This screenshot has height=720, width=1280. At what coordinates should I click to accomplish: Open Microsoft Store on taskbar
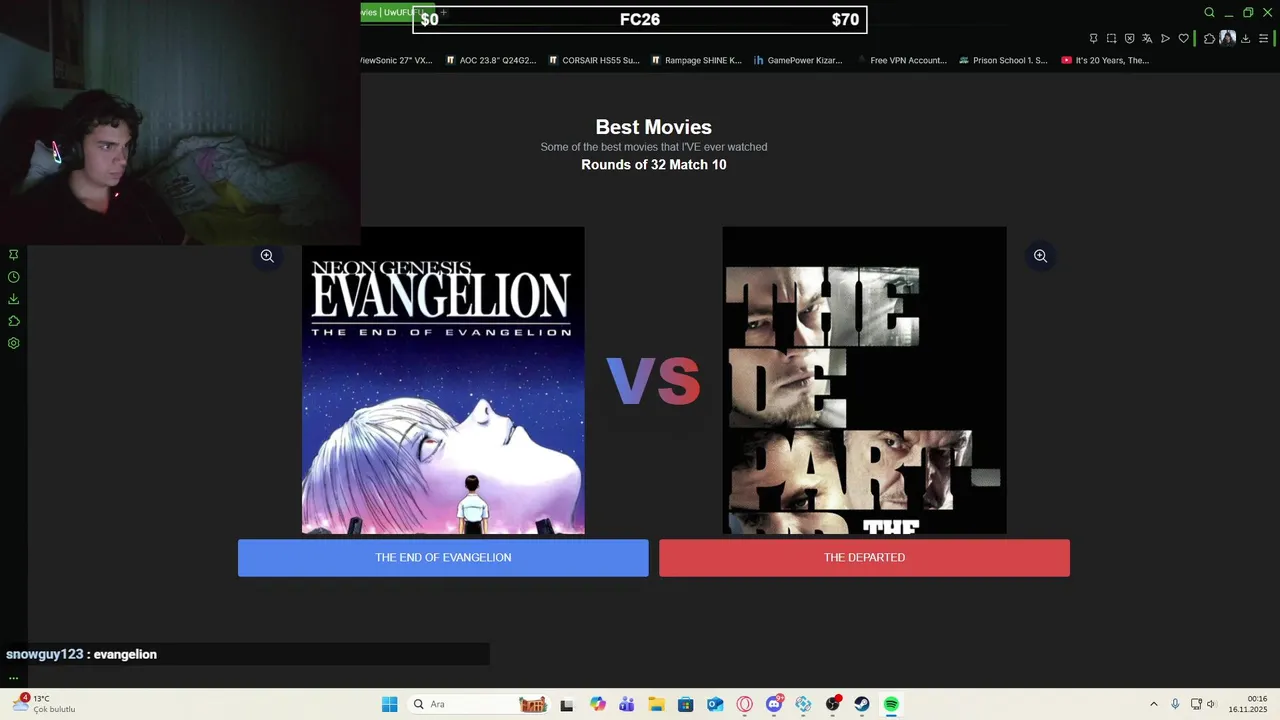[x=685, y=704]
